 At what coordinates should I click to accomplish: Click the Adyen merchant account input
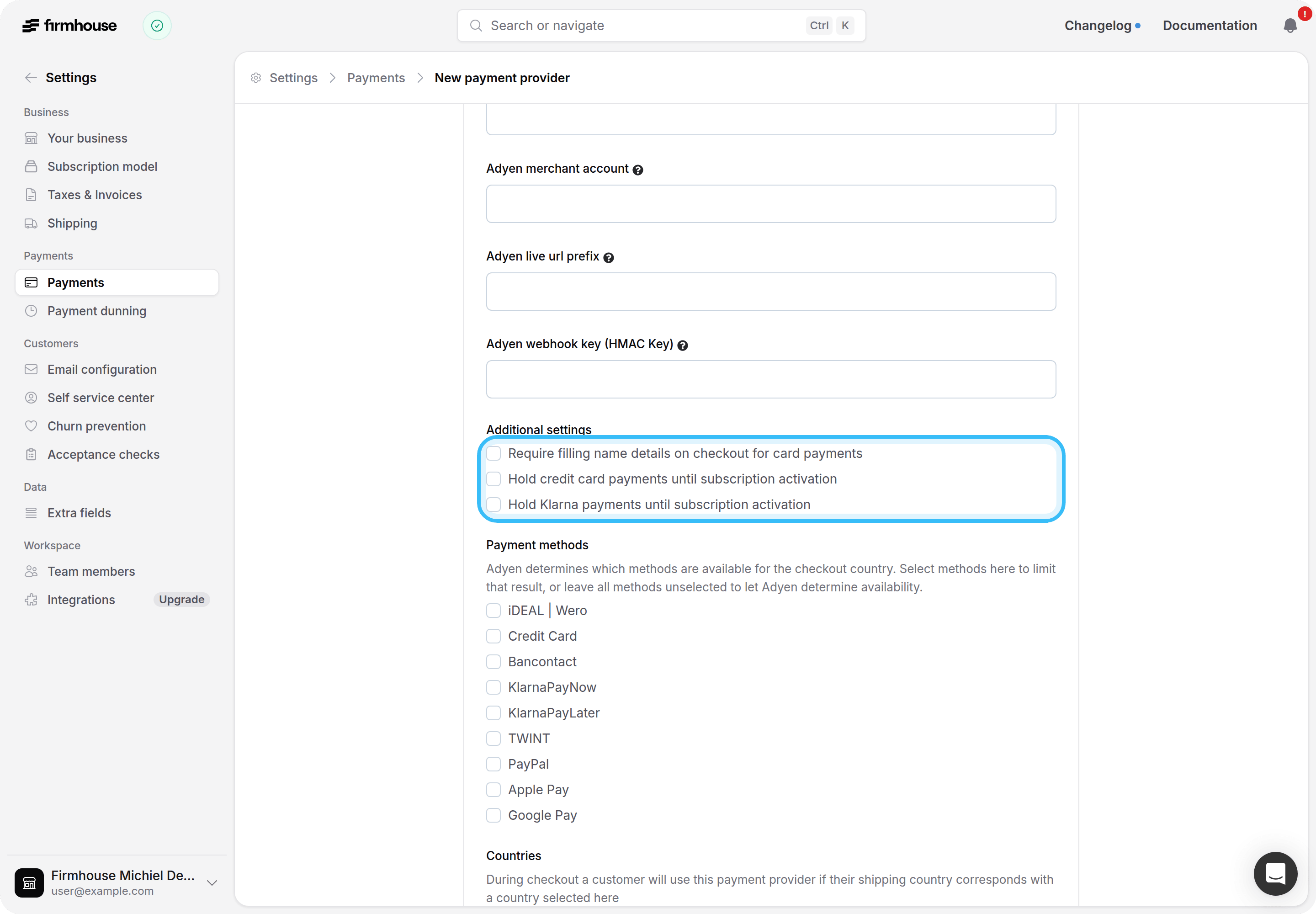(771, 204)
